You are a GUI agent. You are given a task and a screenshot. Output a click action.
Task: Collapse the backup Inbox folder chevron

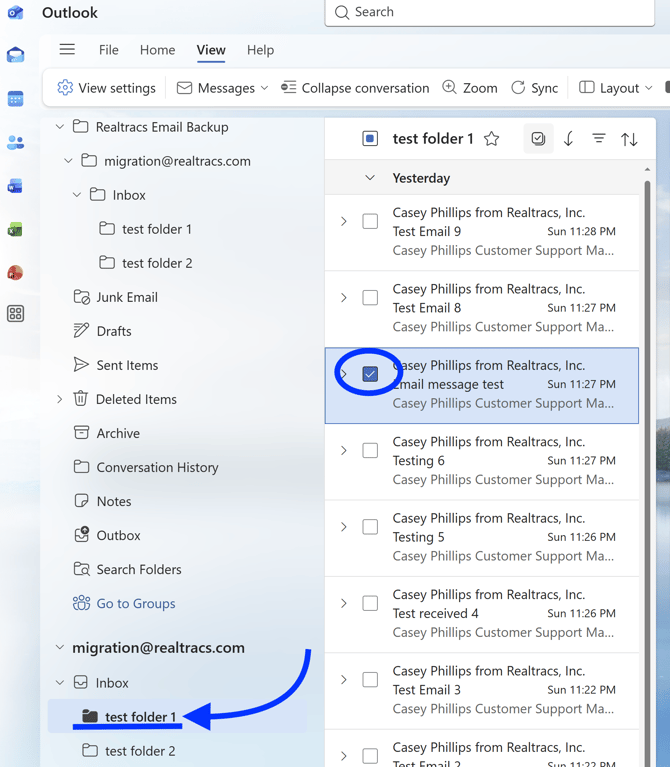77,195
